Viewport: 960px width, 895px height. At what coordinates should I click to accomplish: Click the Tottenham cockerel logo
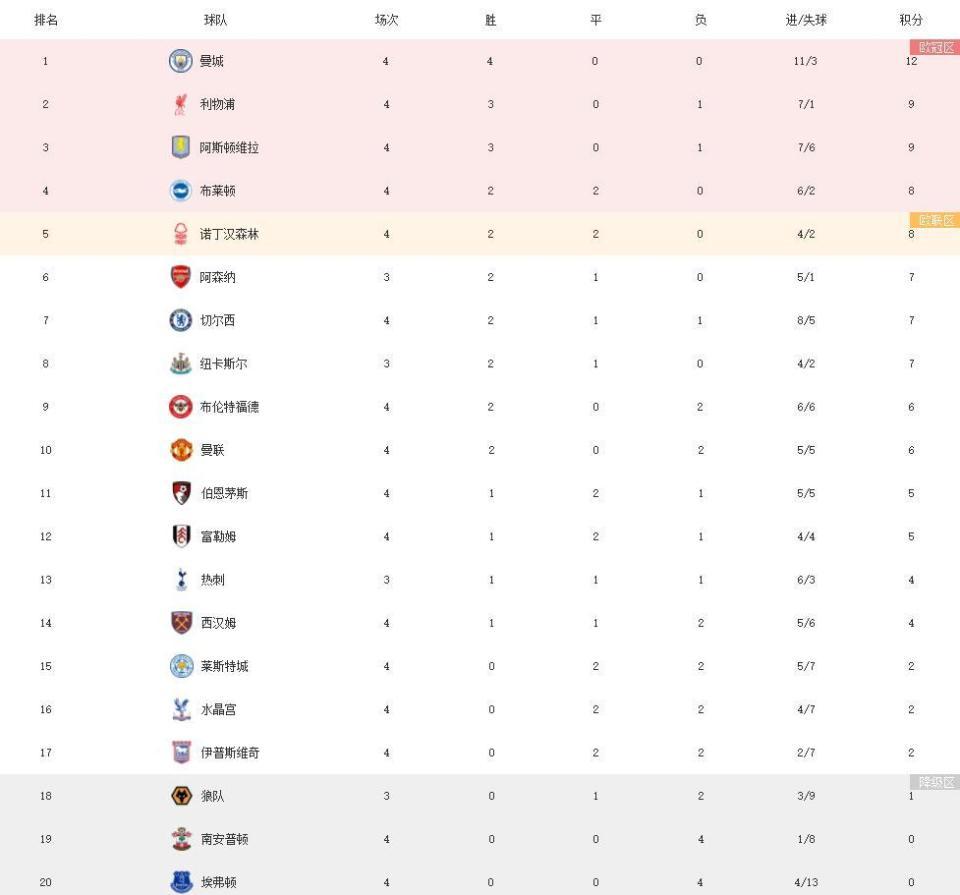[x=181, y=580]
